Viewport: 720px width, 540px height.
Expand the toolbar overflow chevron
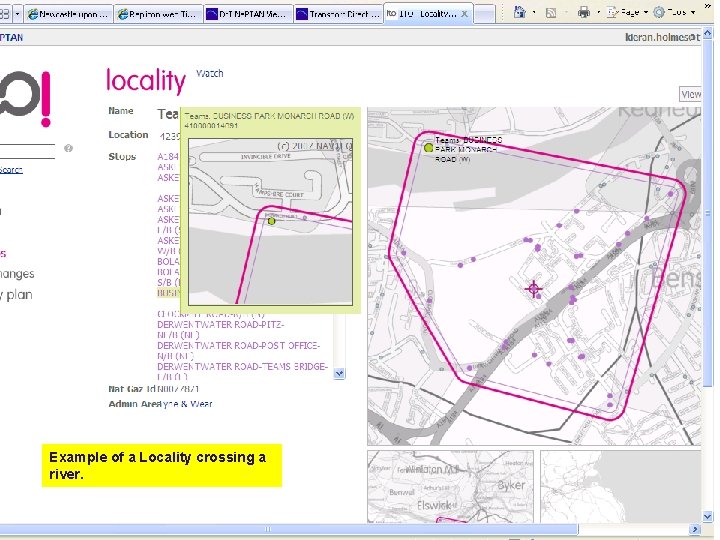708,6
